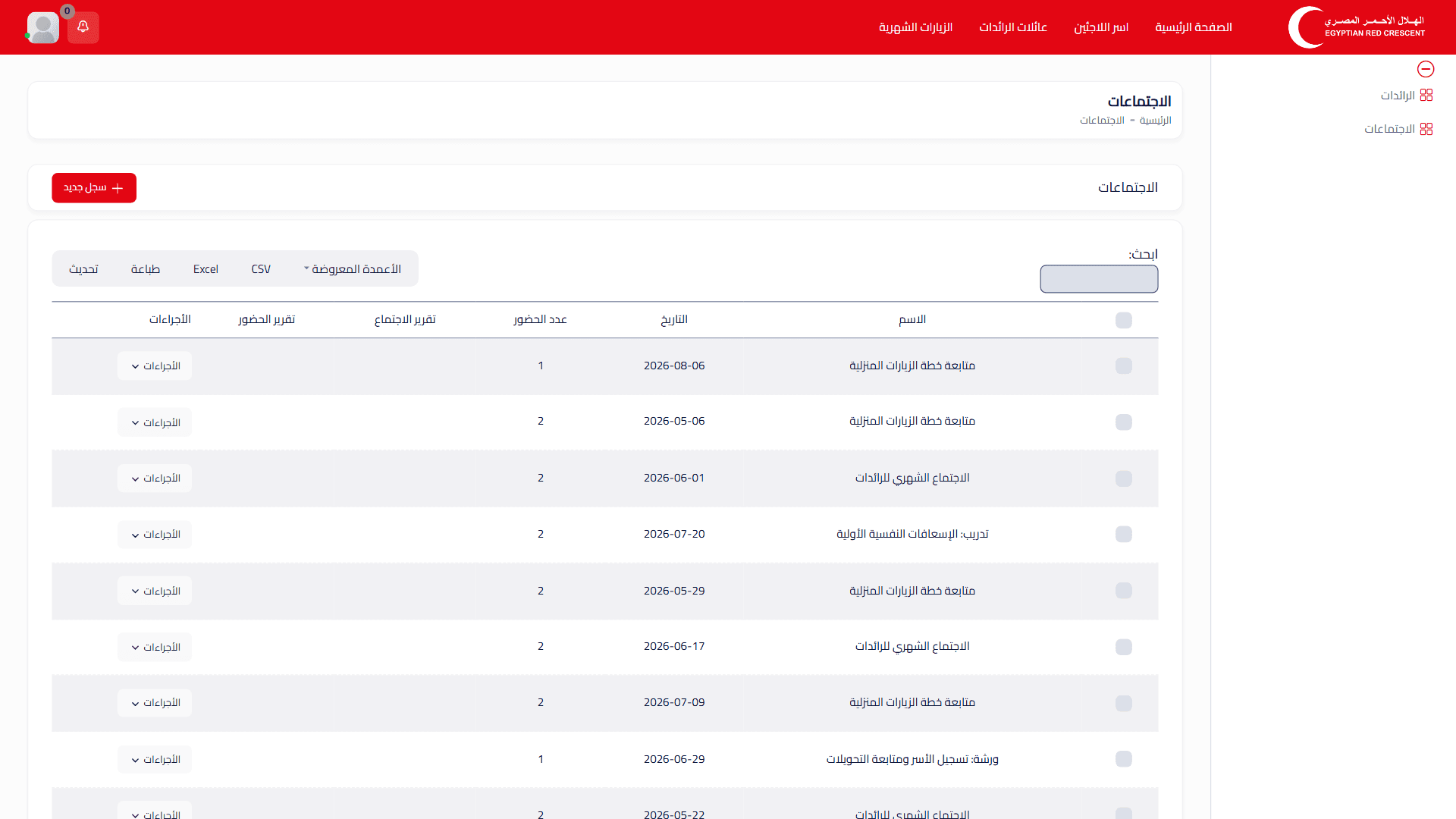Open the الأجراءات dropdown for the 2026-05-29 row
Viewport: 1456px width, 819px height.
(x=155, y=591)
